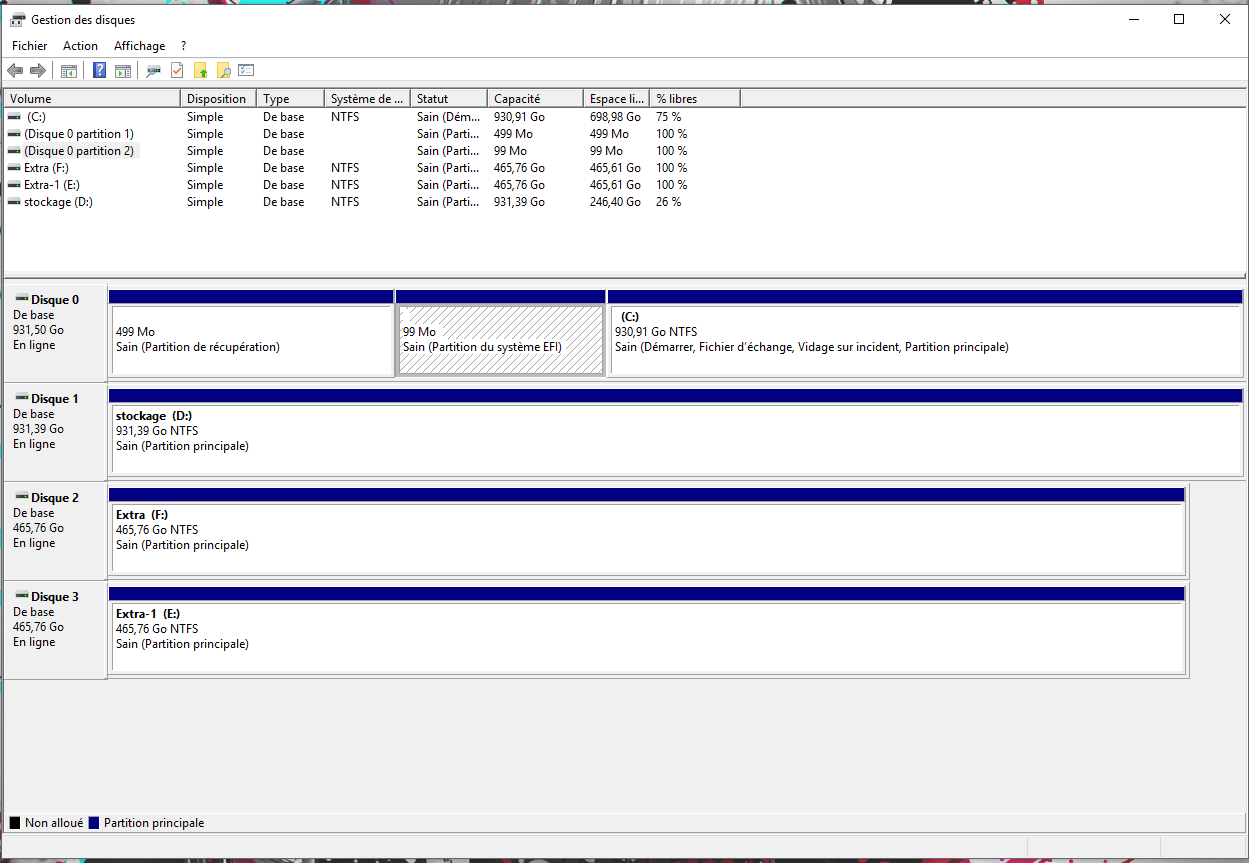Click the Disque 3 disk header
Image resolution: width=1249 pixels, height=863 pixels.
(55, 629)
